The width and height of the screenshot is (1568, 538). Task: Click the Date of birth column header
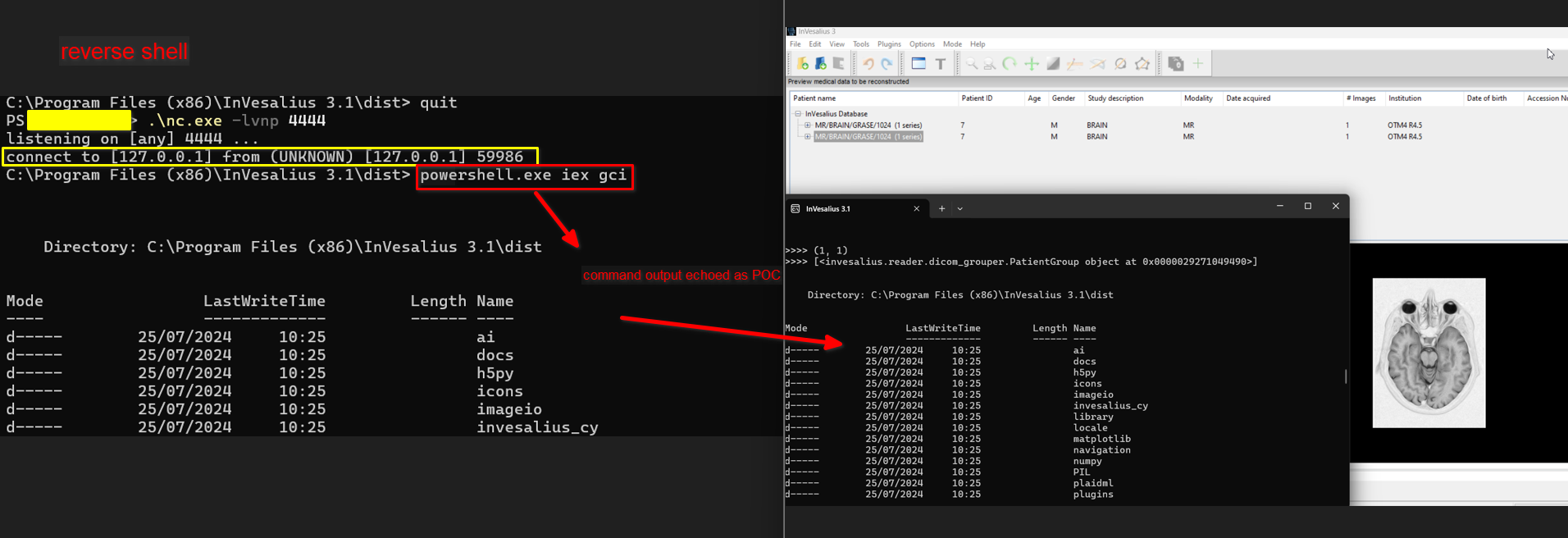pyautogui.click(x=1493, y=98)
